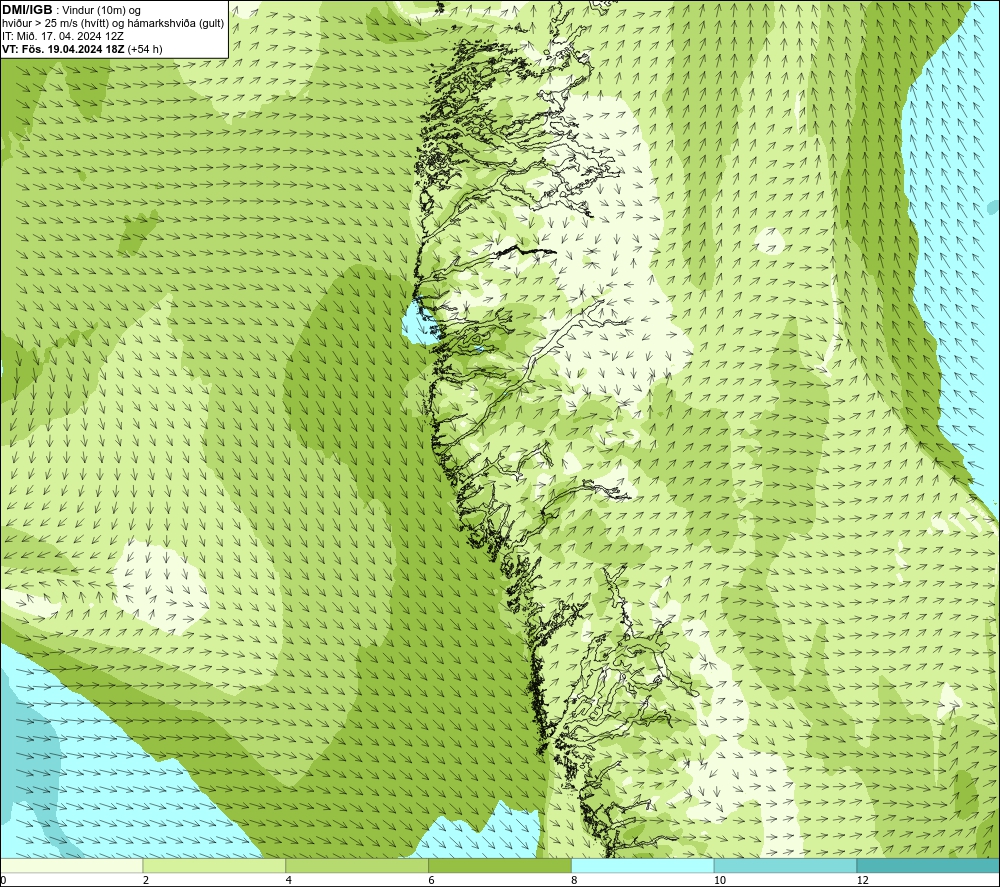Pick the dark teal above-12 m/s legend swatch
Screen dimensions: 1000x887
point(929,865)
